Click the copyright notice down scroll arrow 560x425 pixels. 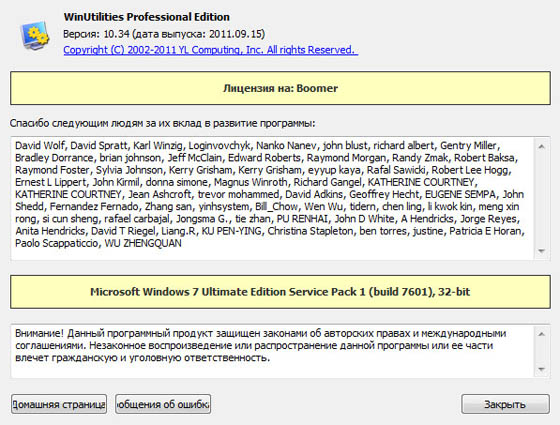point(541,369)
